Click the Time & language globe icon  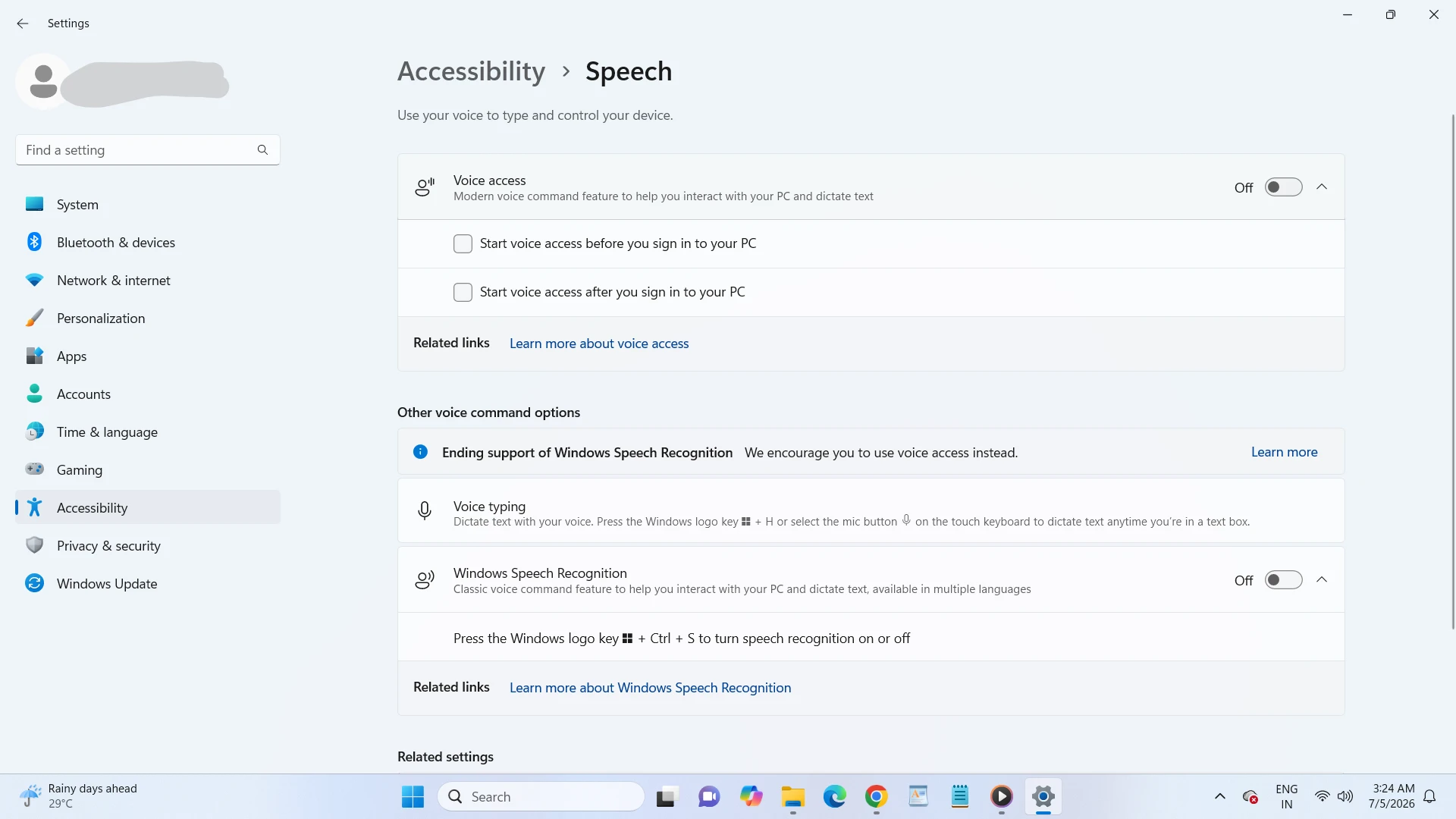(x=34, y=431)
